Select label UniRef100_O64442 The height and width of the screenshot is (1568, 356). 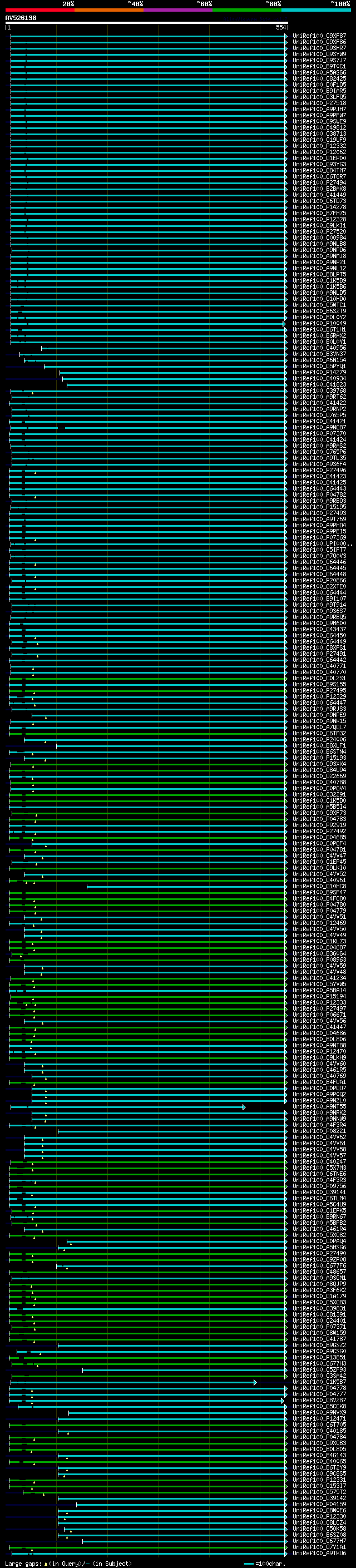[319, 660]
